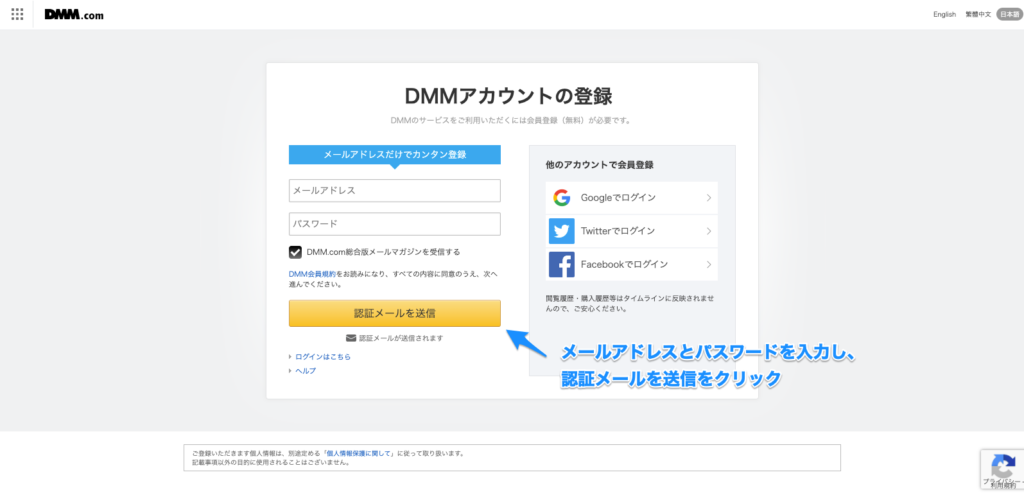
Task: Open the DMM会員規約 link
Action: click(x=311, y=273)
